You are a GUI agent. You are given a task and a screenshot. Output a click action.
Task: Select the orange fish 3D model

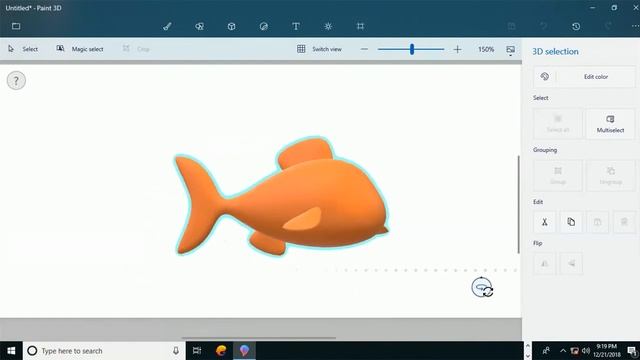pos(281,197)
